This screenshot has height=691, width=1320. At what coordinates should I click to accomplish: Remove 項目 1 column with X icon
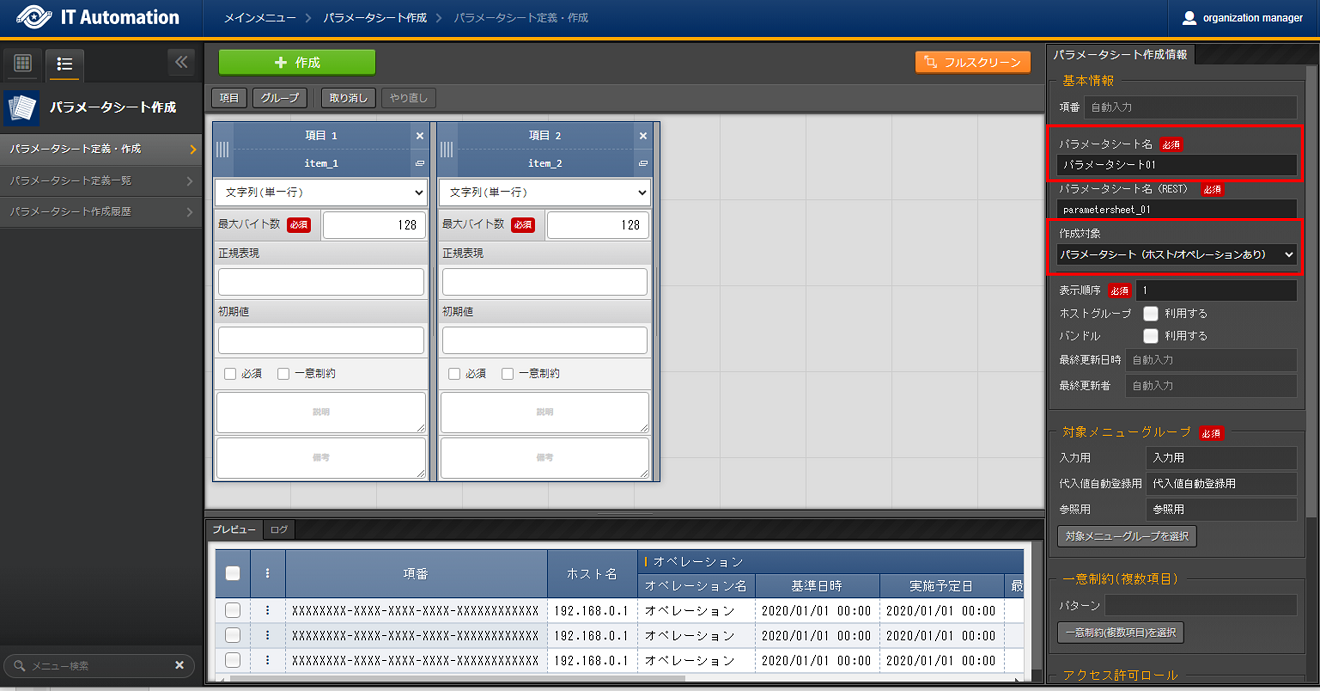(419, 135)
